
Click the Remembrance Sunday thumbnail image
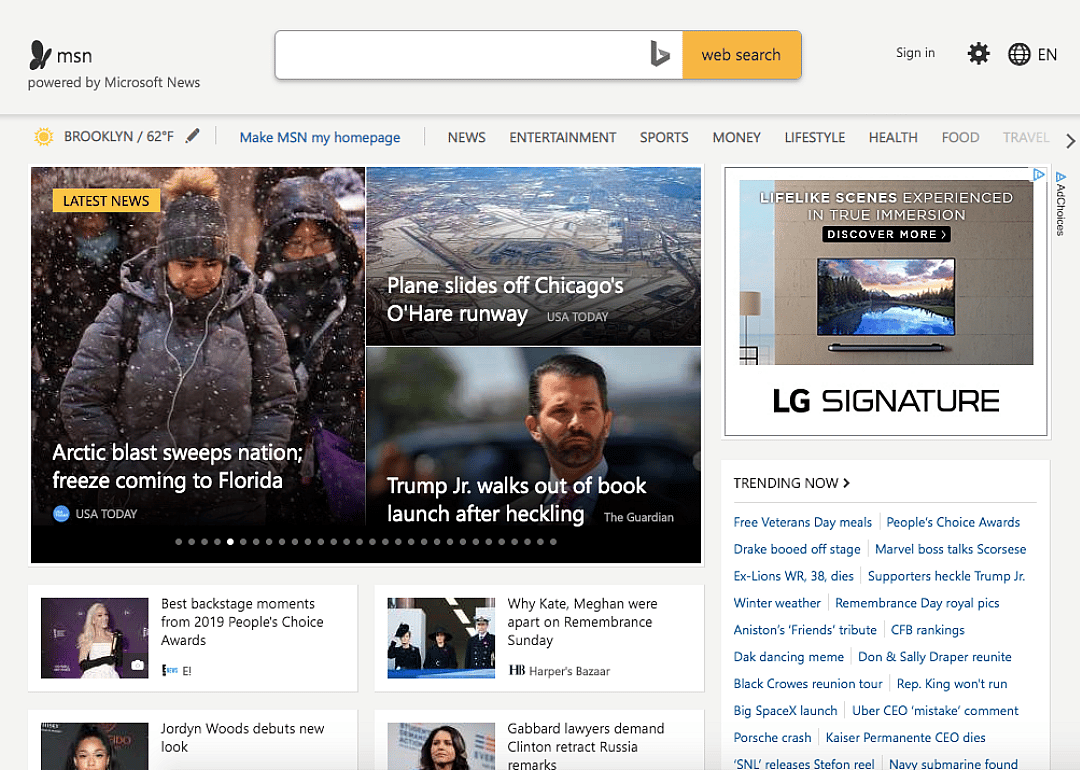441,638
